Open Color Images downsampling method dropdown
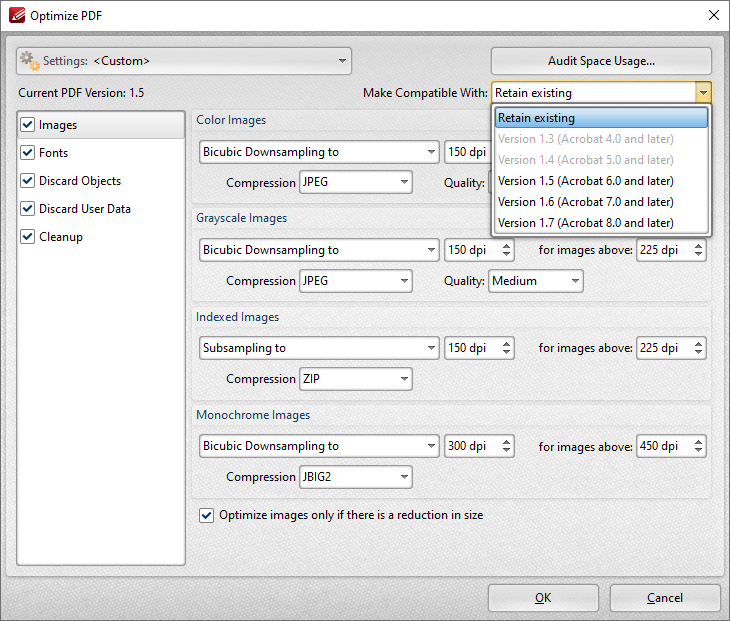 pyautogui.click(x=319, y=152)
